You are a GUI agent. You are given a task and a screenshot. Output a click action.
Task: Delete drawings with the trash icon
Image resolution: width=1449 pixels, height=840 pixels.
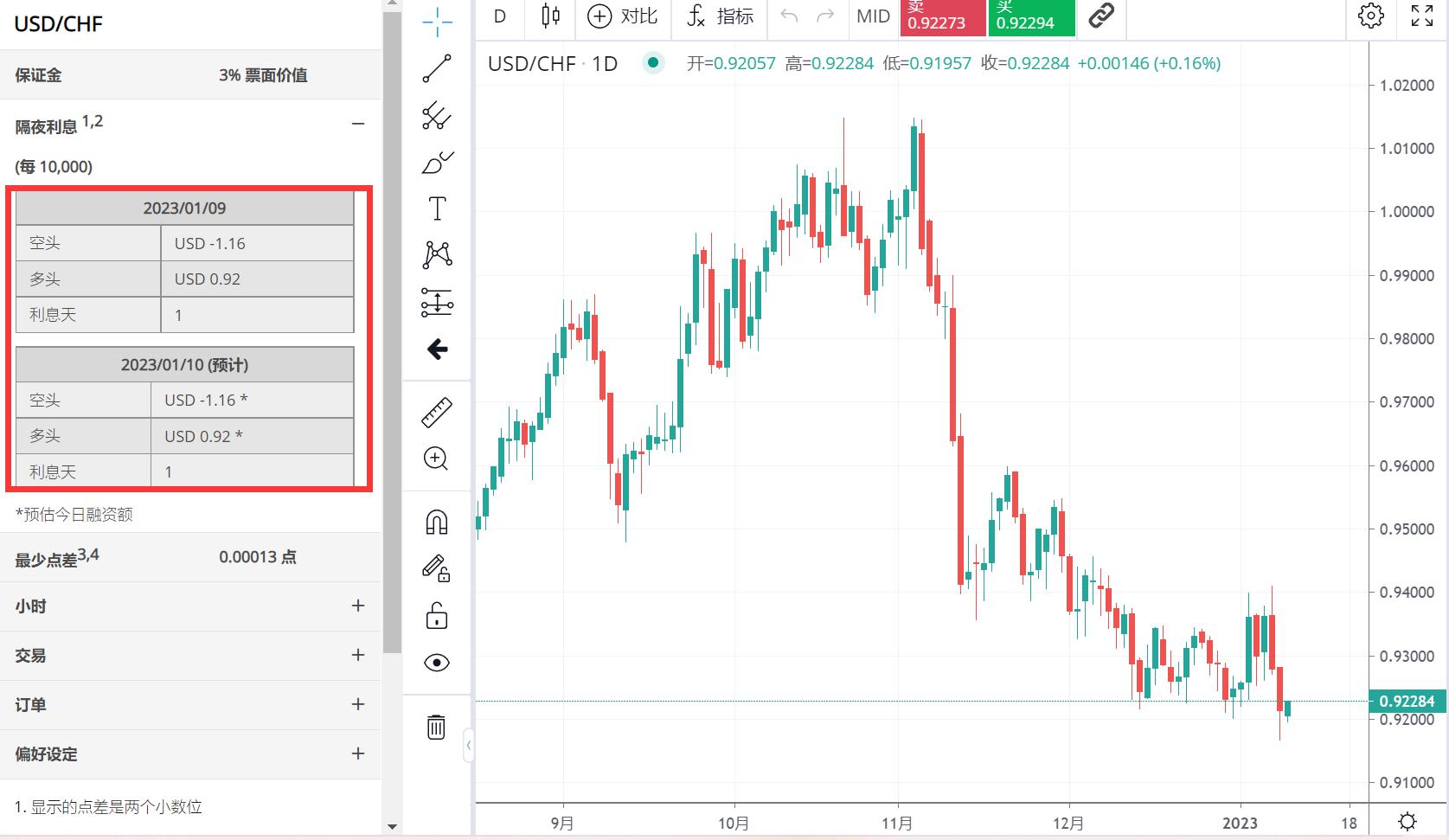tap(437, 727)
